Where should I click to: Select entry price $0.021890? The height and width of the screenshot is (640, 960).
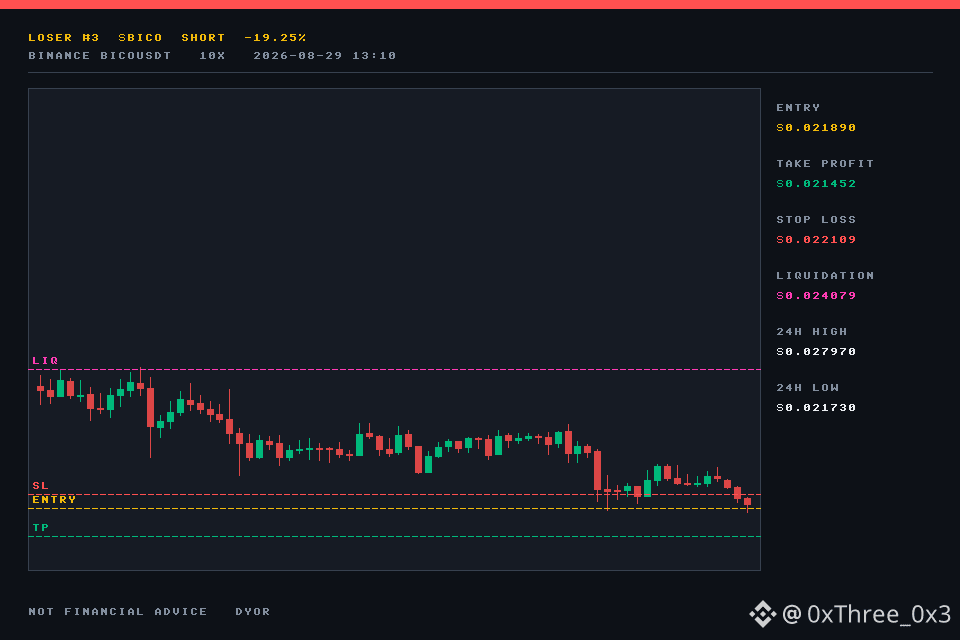(x=816, y=127)
